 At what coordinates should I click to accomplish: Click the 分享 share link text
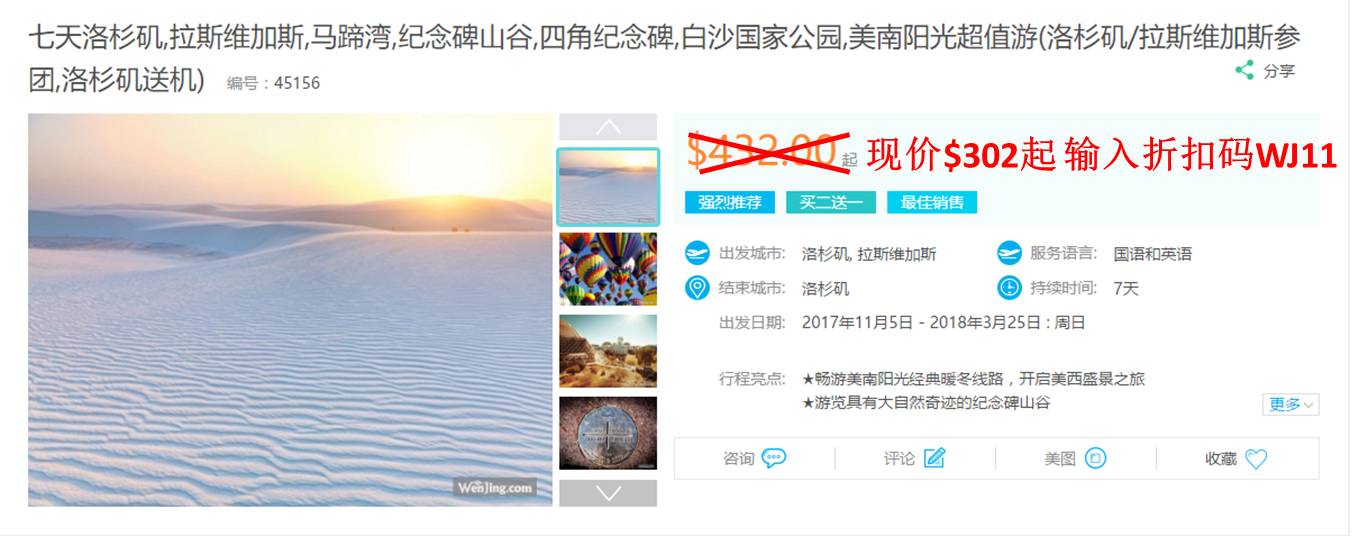(1279, 71)
